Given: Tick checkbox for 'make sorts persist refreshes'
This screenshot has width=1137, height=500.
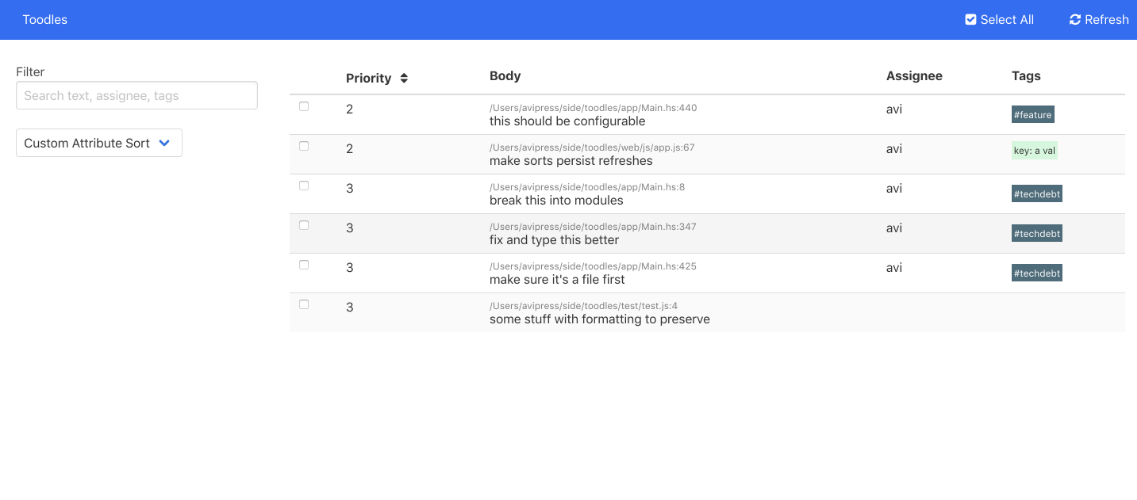Looking at the screenshot, I should pos(304,146).
